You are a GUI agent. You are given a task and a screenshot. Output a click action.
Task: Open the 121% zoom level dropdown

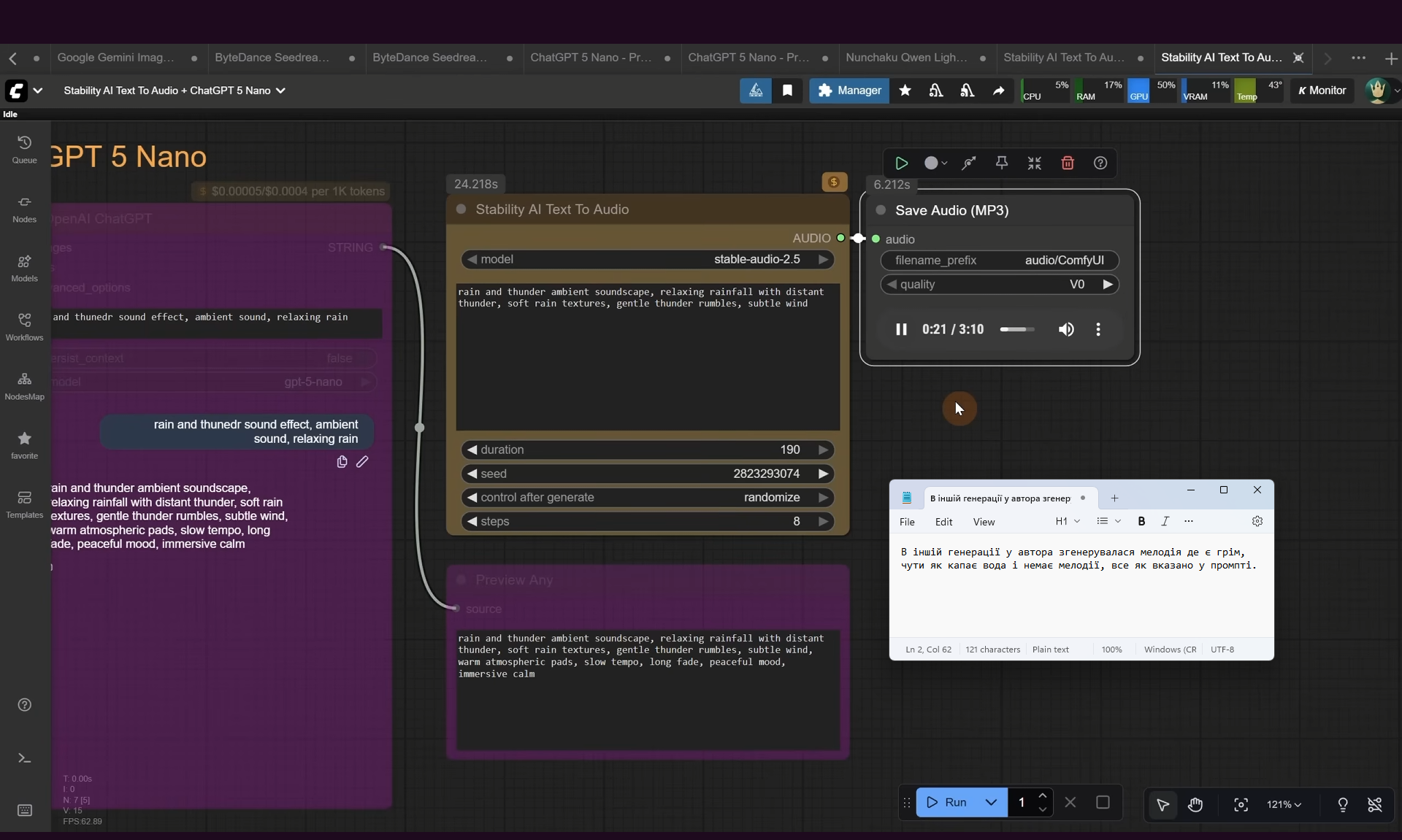1283,804
